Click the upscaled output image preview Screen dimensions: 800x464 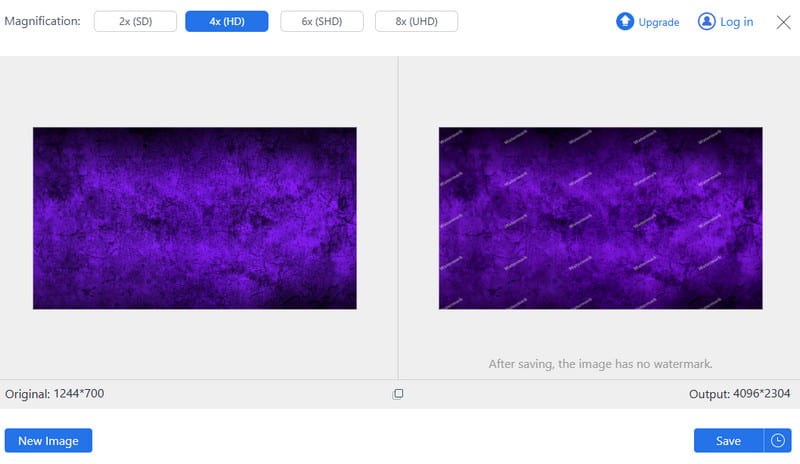coord(601,218)
